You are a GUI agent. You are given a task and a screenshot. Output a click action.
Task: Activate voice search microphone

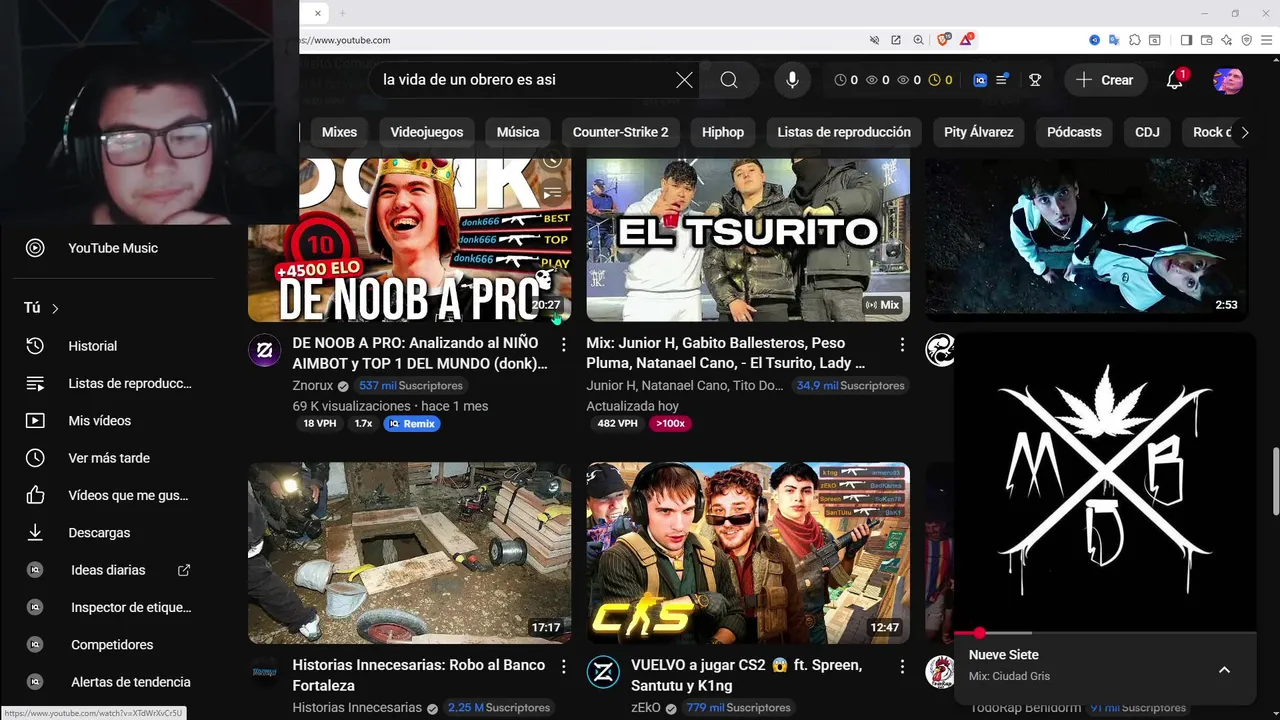click(x=792, y=80)
